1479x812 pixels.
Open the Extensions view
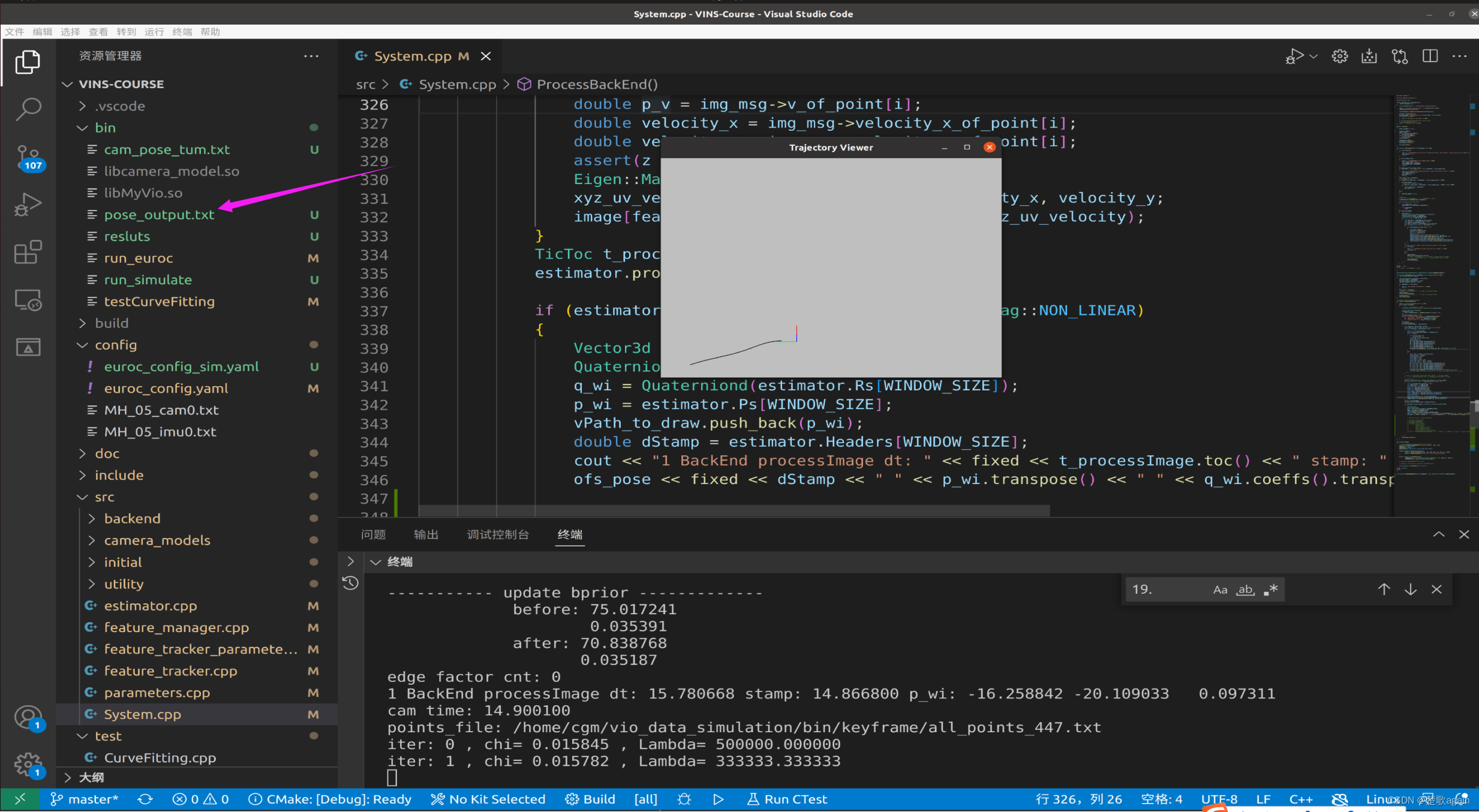click(28, 252)
